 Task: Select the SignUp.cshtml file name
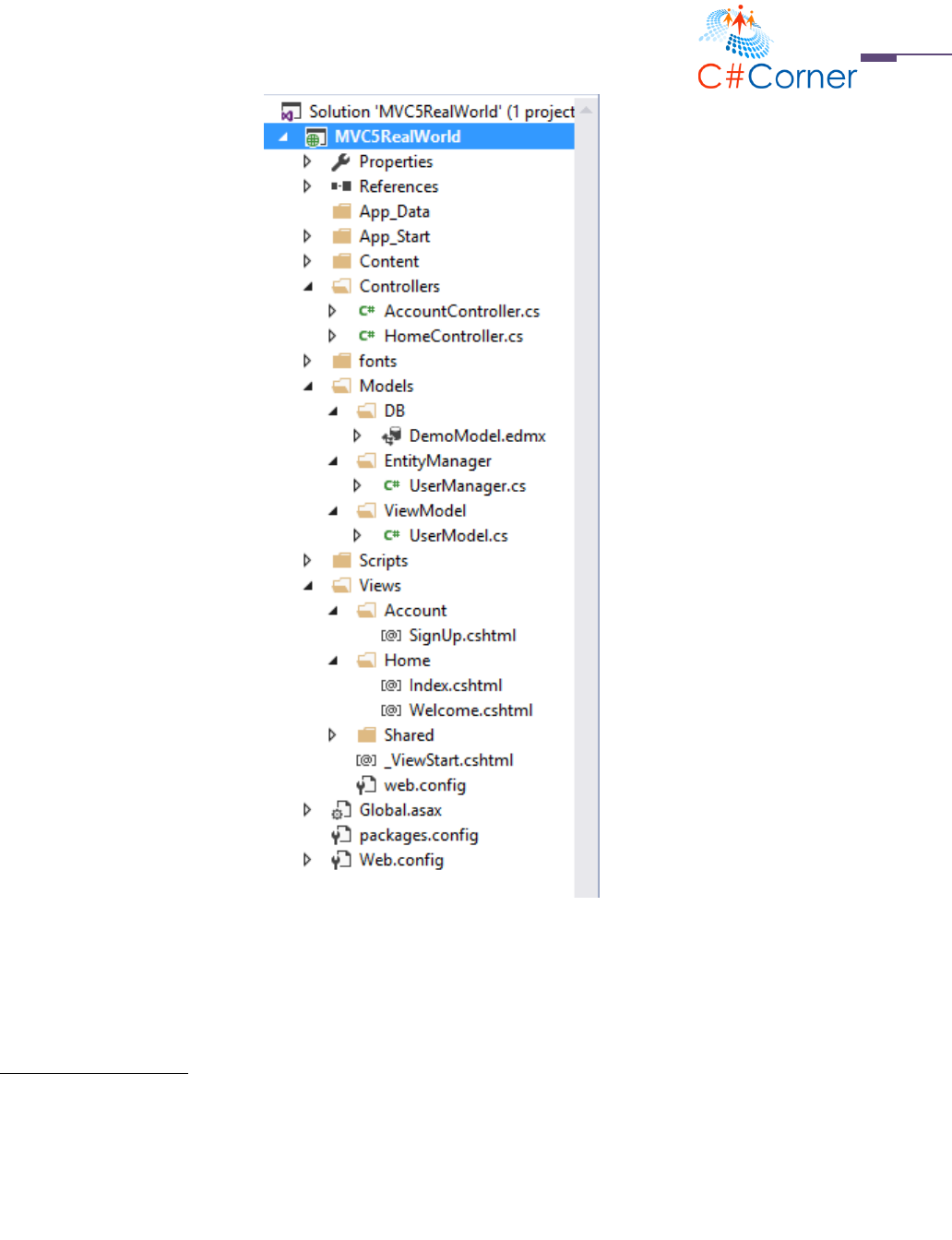click(x=462, y=636)
